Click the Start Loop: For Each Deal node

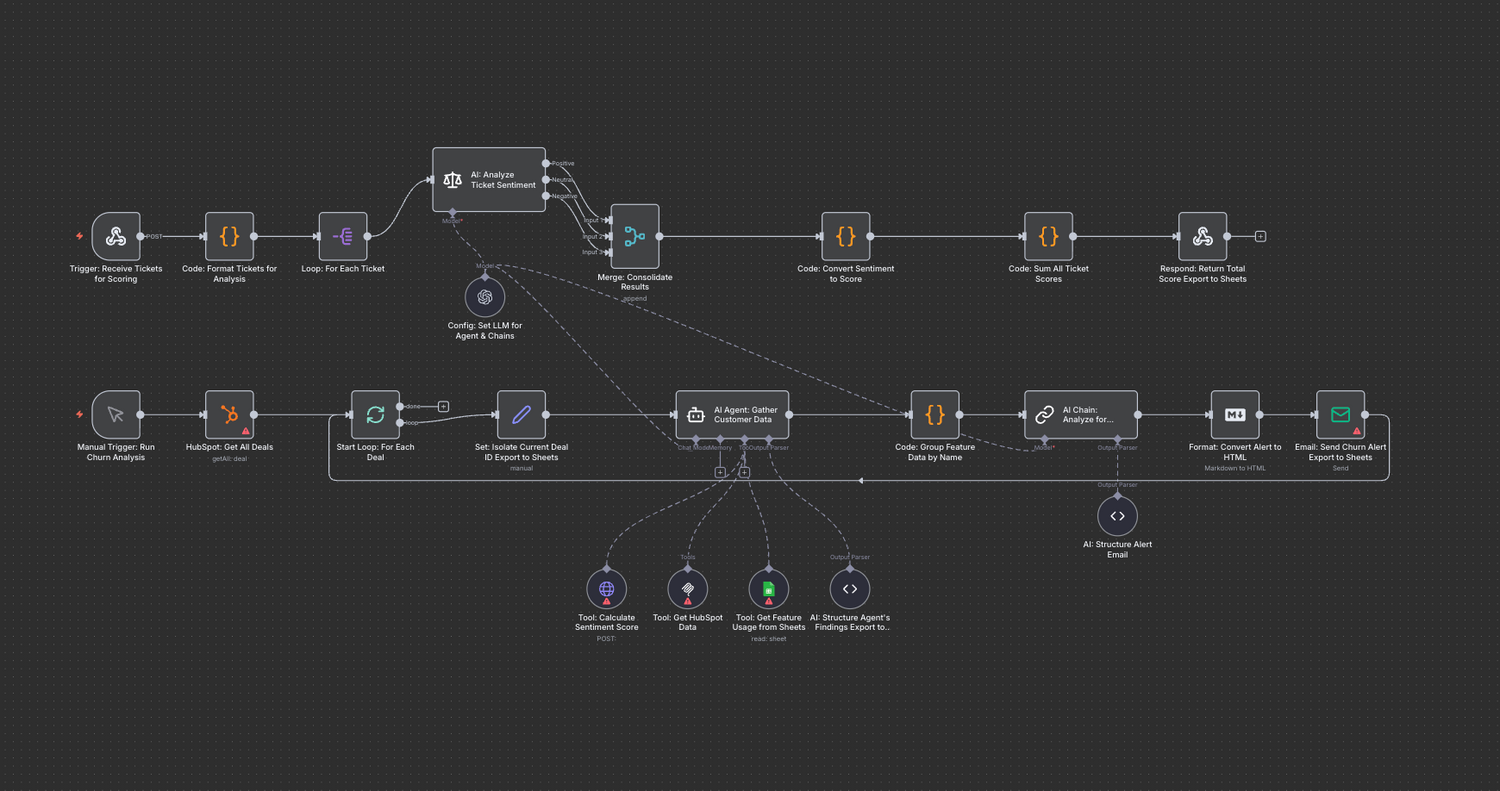tap(375, 415)
